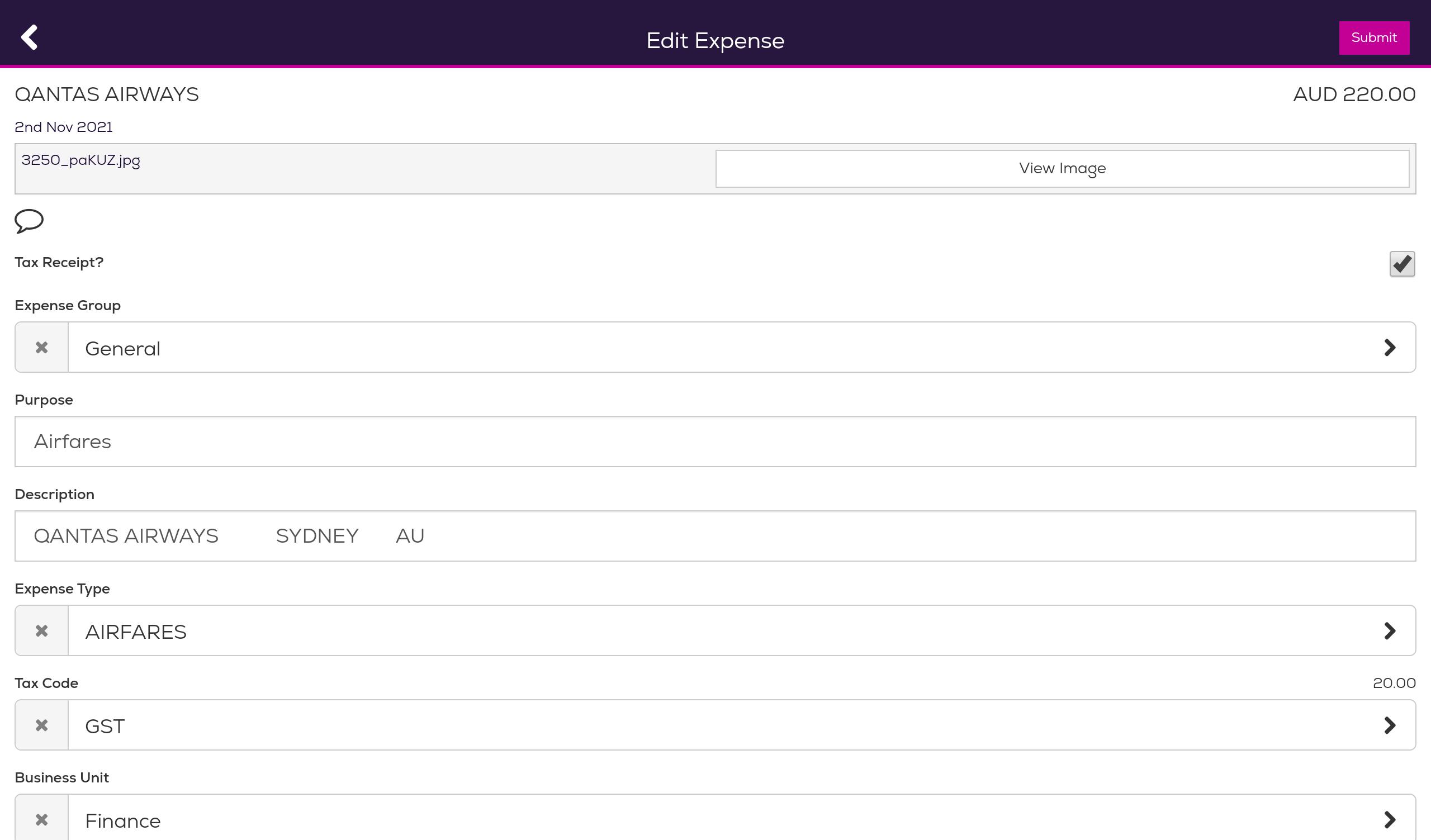Select the GST value in Tax Code
The image size is (1431, 840).
click(x=105, y=726)
